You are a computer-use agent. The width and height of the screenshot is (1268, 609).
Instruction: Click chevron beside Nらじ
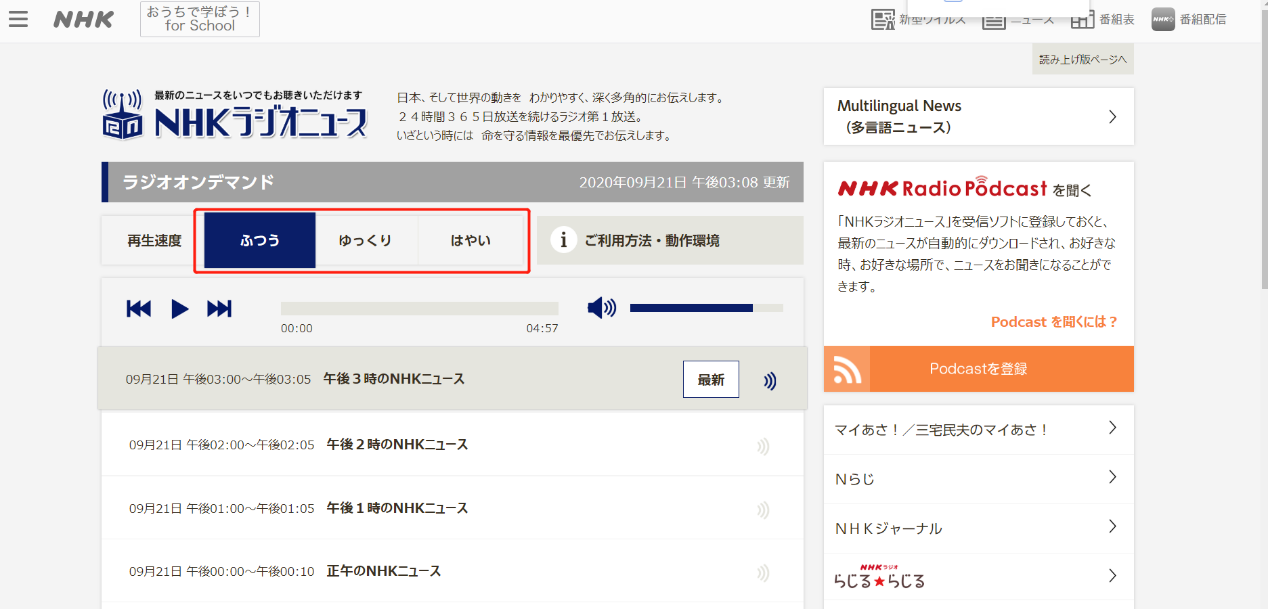(1113, 477)
